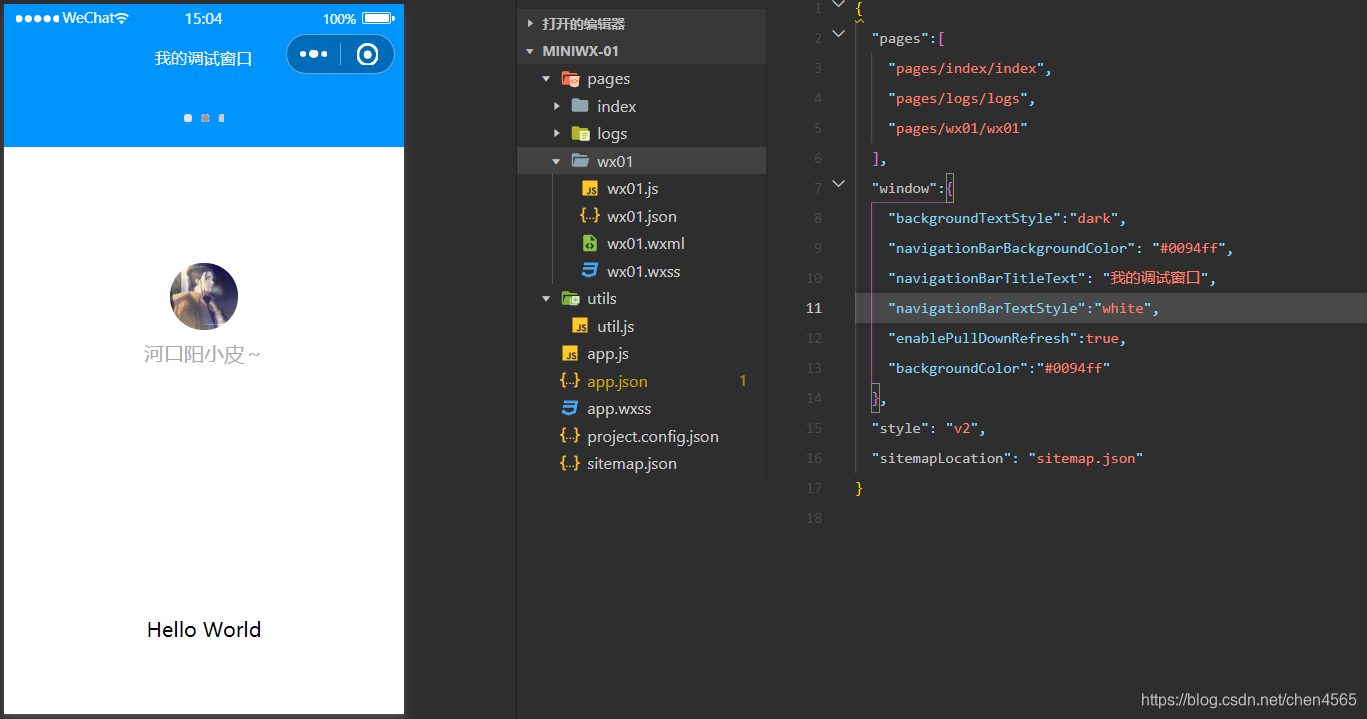The height and width of the screenshot is (719, 1367).
Task: Select app.json in the file tree
Action: [618, 381]
